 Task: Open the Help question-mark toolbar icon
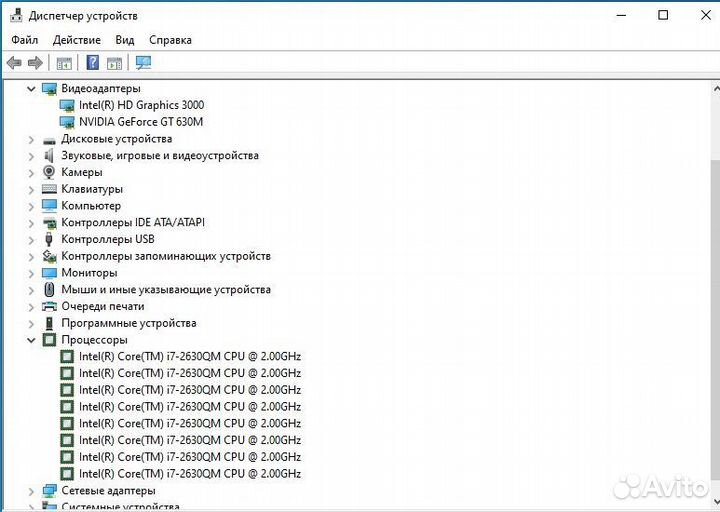click(93, 62)
